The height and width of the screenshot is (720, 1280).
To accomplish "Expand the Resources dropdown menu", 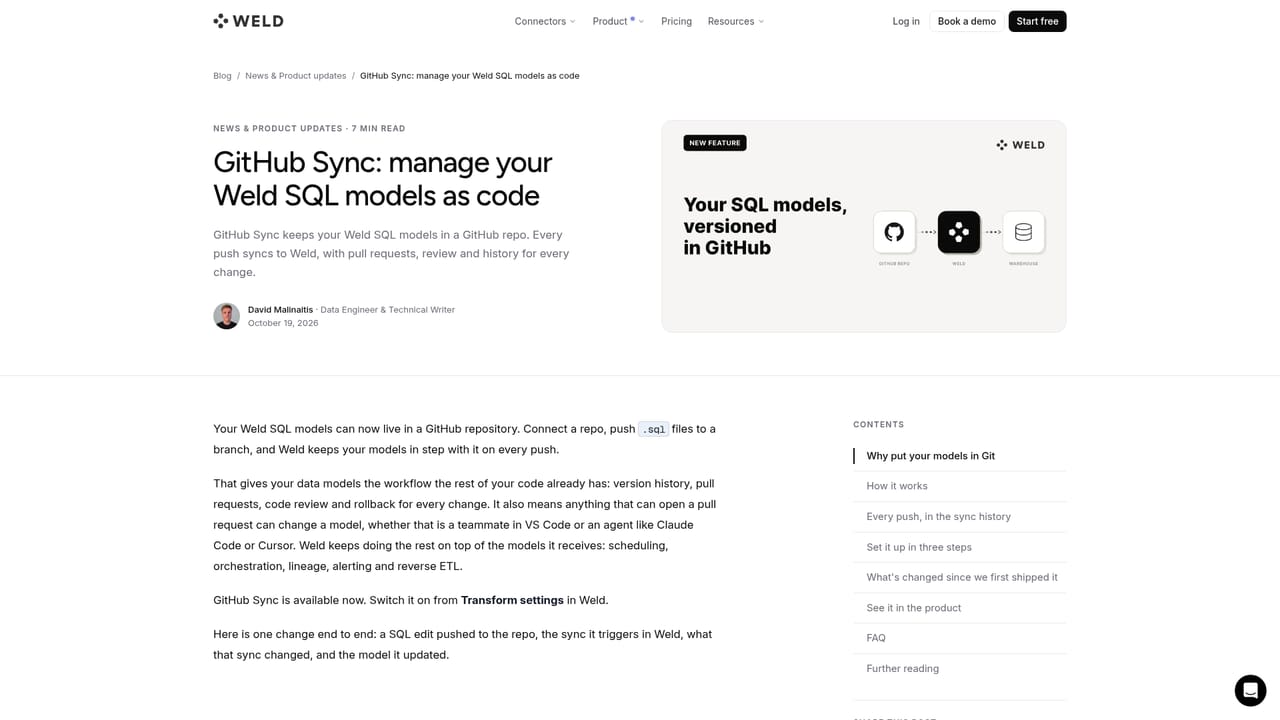I will [x=736, y=21].
